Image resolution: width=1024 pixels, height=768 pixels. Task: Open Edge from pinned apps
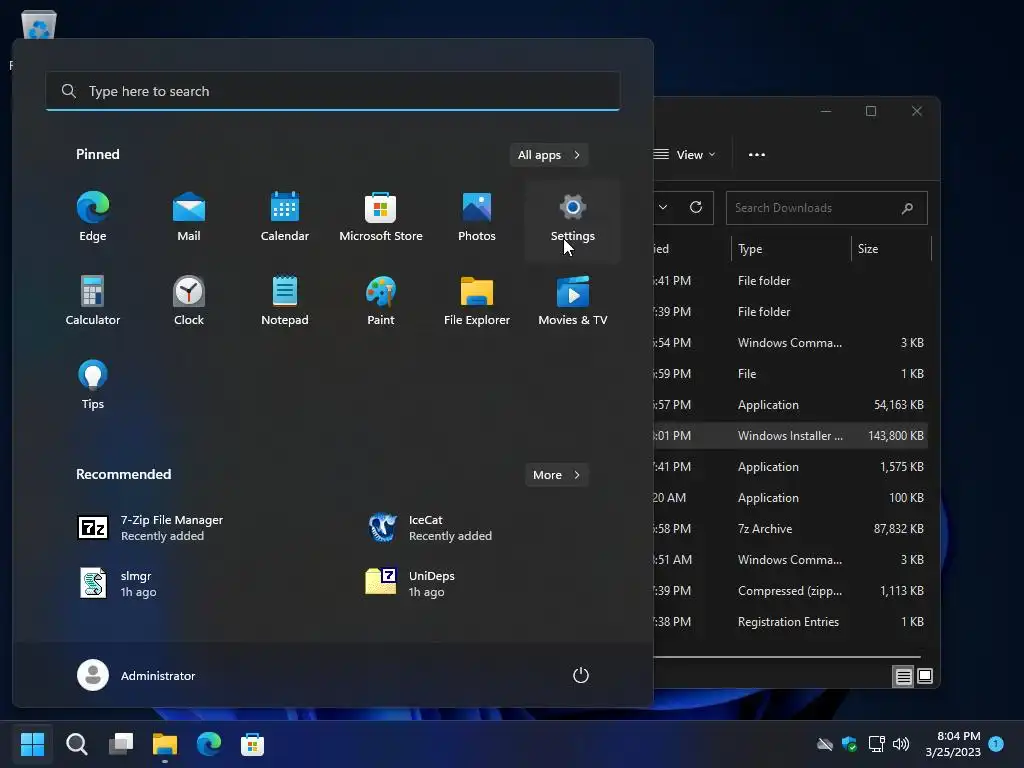[93, 217]
